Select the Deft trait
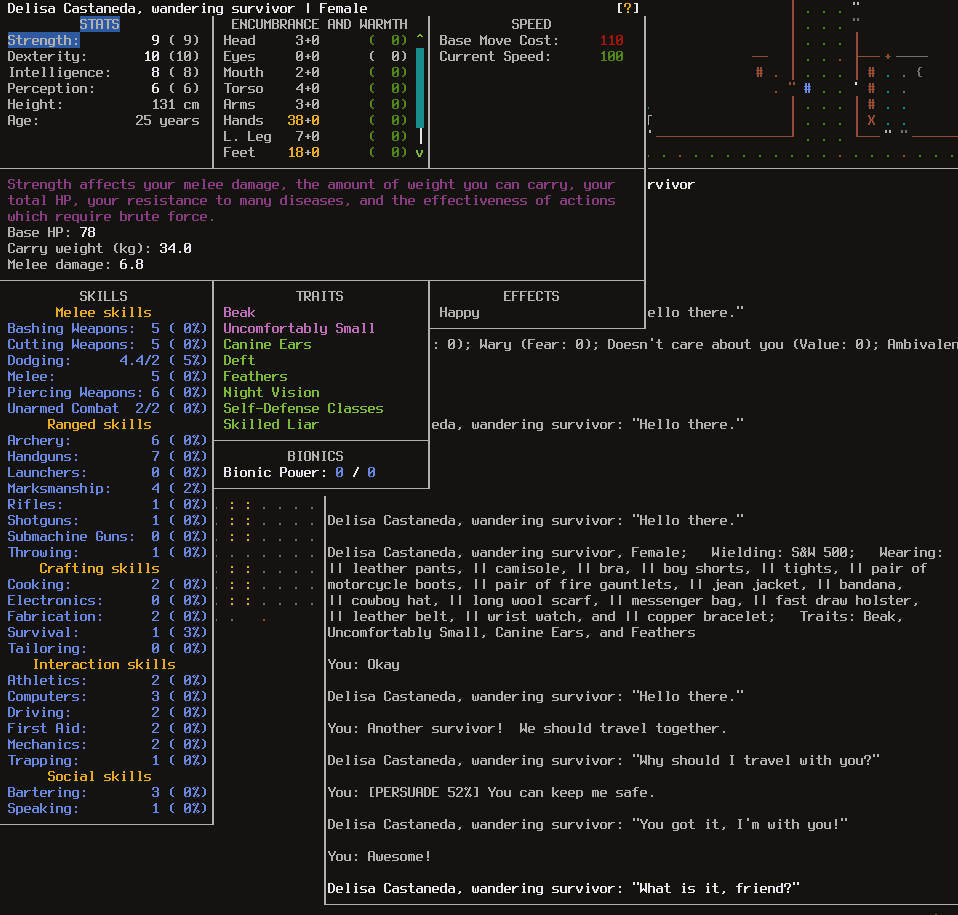Viewport: 958px width, 915px height. [x=239, y=360]
